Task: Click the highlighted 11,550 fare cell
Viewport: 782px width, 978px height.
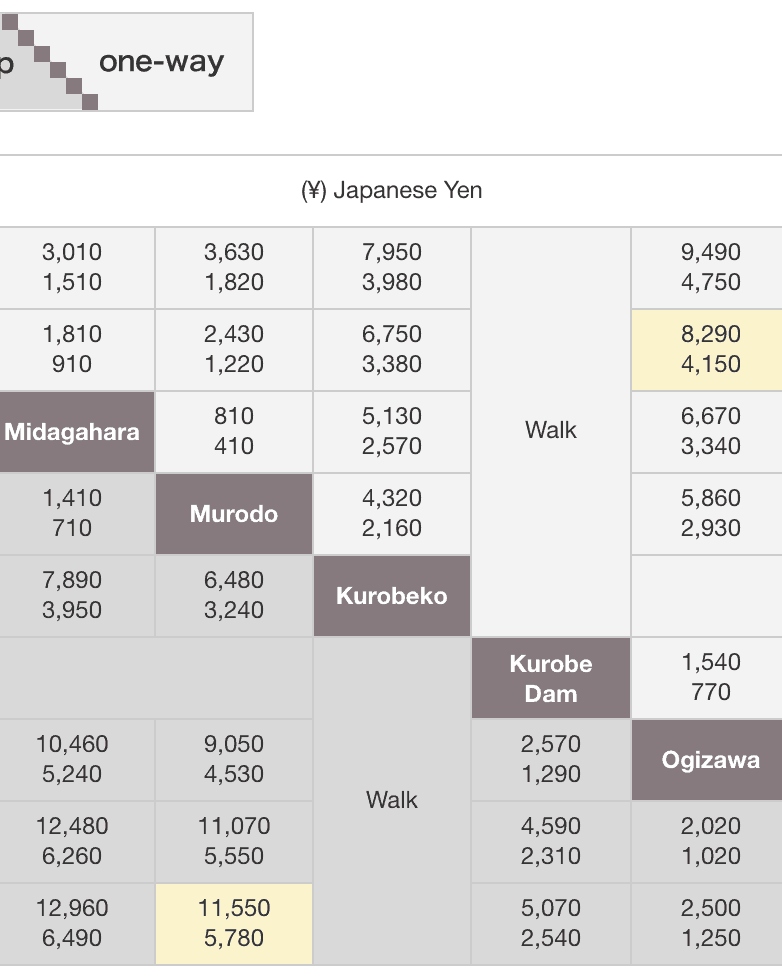Action: pyautogui.click(x=234, y=923)
